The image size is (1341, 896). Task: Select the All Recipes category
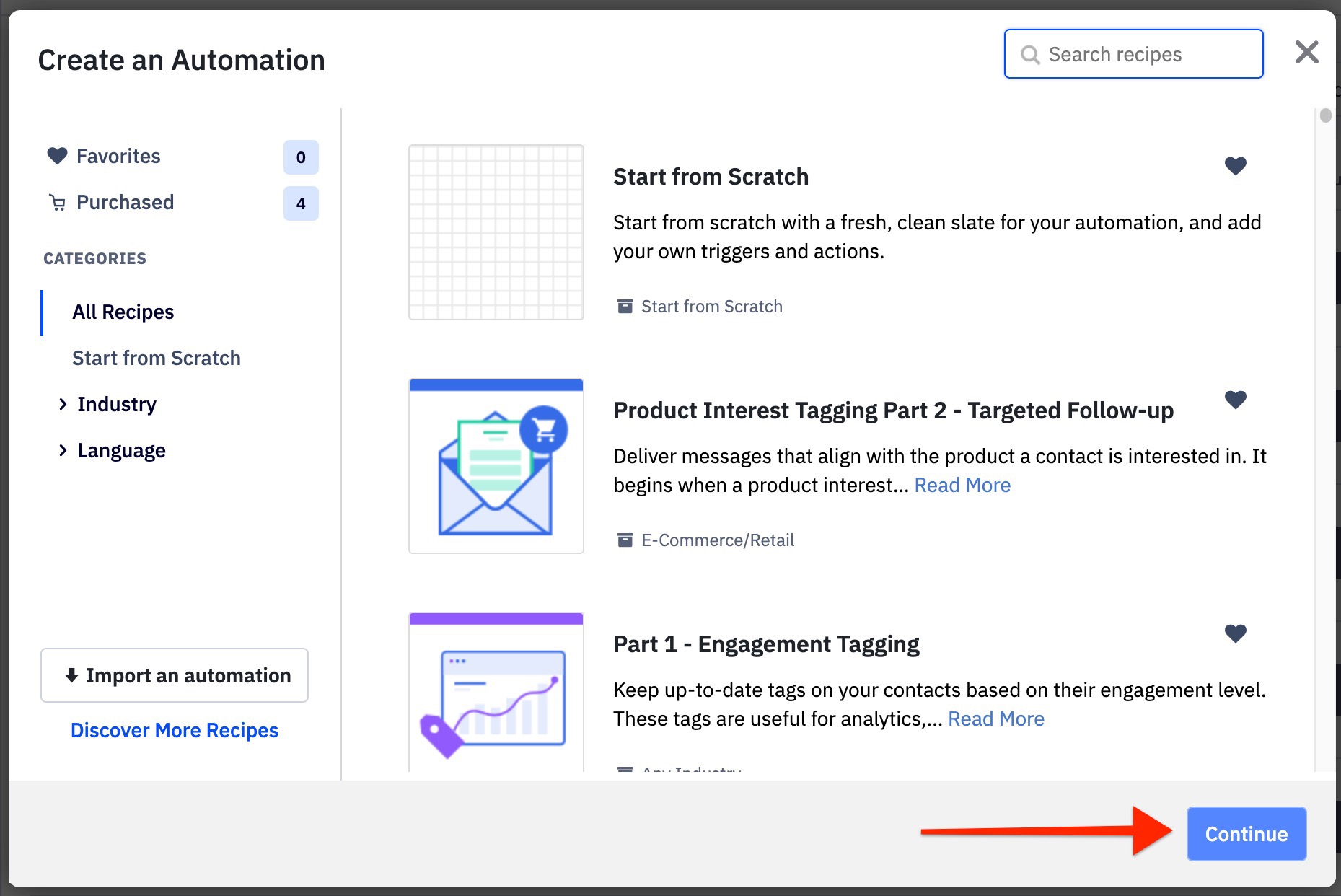pos(123,312)
